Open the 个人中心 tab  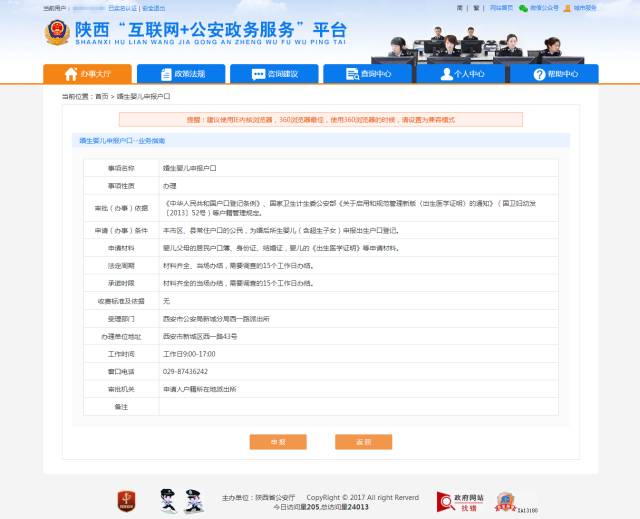461,74
